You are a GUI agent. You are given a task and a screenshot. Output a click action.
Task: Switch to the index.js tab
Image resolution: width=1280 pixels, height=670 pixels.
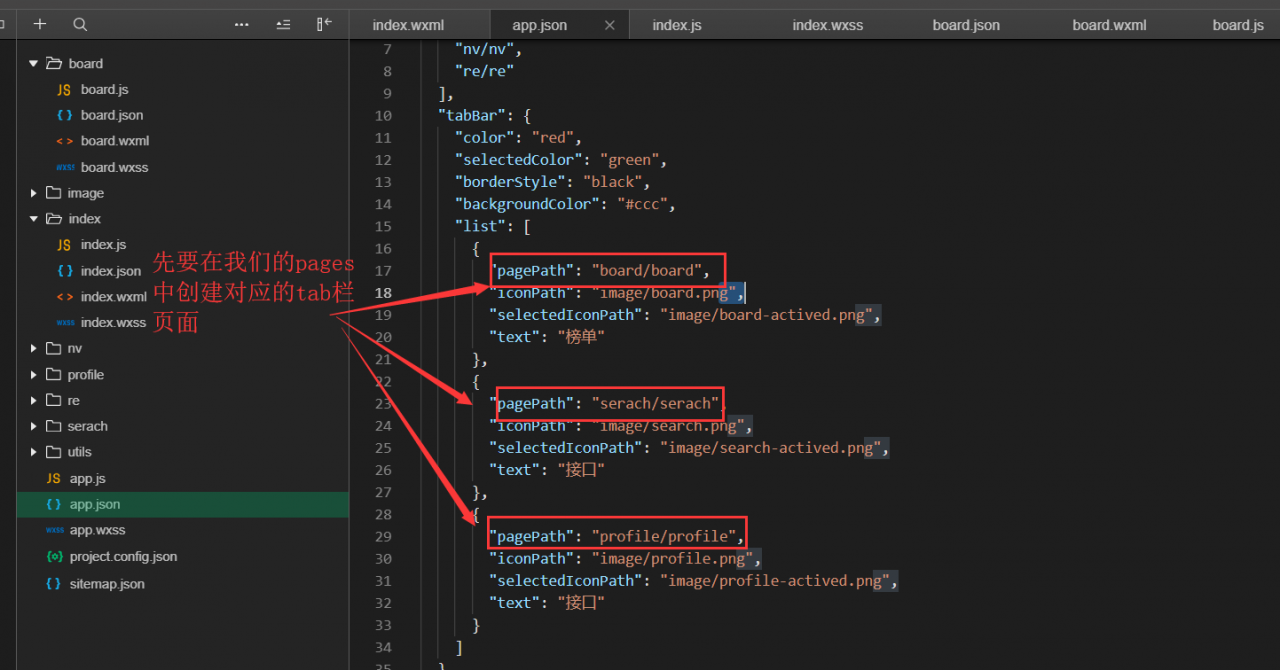(677, 25)
